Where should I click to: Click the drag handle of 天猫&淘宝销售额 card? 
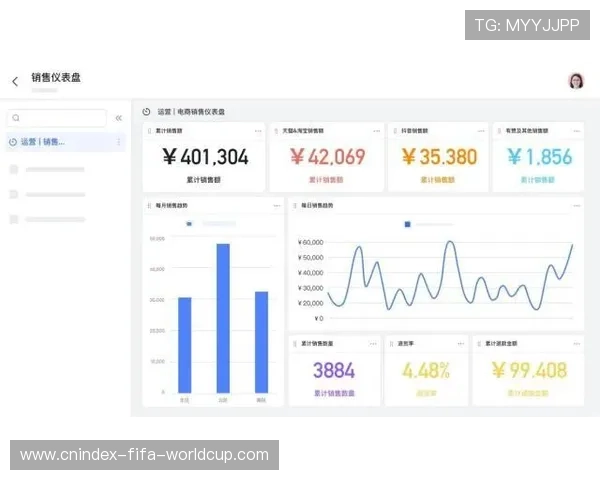click(276, 131)
